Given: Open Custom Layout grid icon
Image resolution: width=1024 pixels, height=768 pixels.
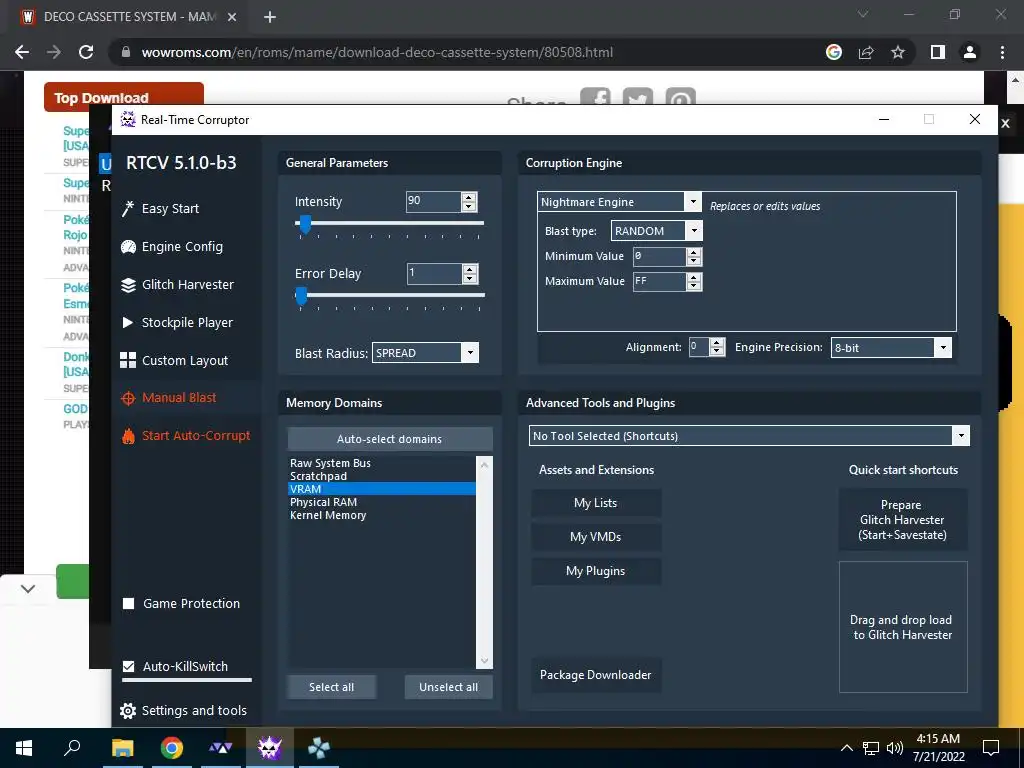Looking at the screenshot, I should [128, 360].
